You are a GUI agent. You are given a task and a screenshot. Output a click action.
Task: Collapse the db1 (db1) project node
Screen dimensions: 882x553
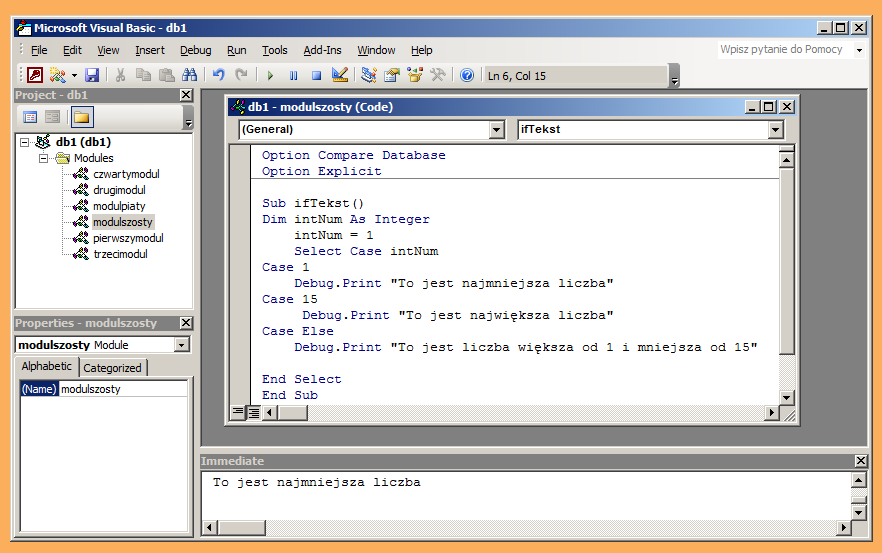click(24, 142)
